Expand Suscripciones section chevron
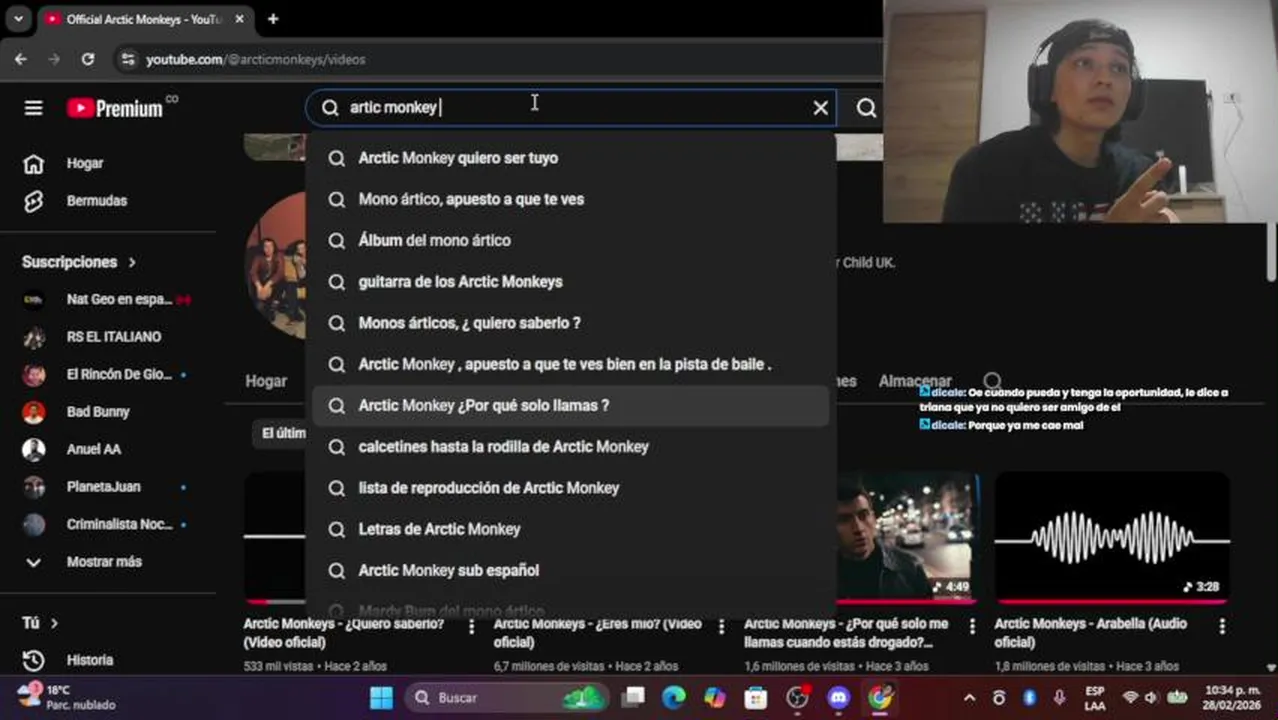The width and height of the screenshot is (1278, 720). pos(132,262)
